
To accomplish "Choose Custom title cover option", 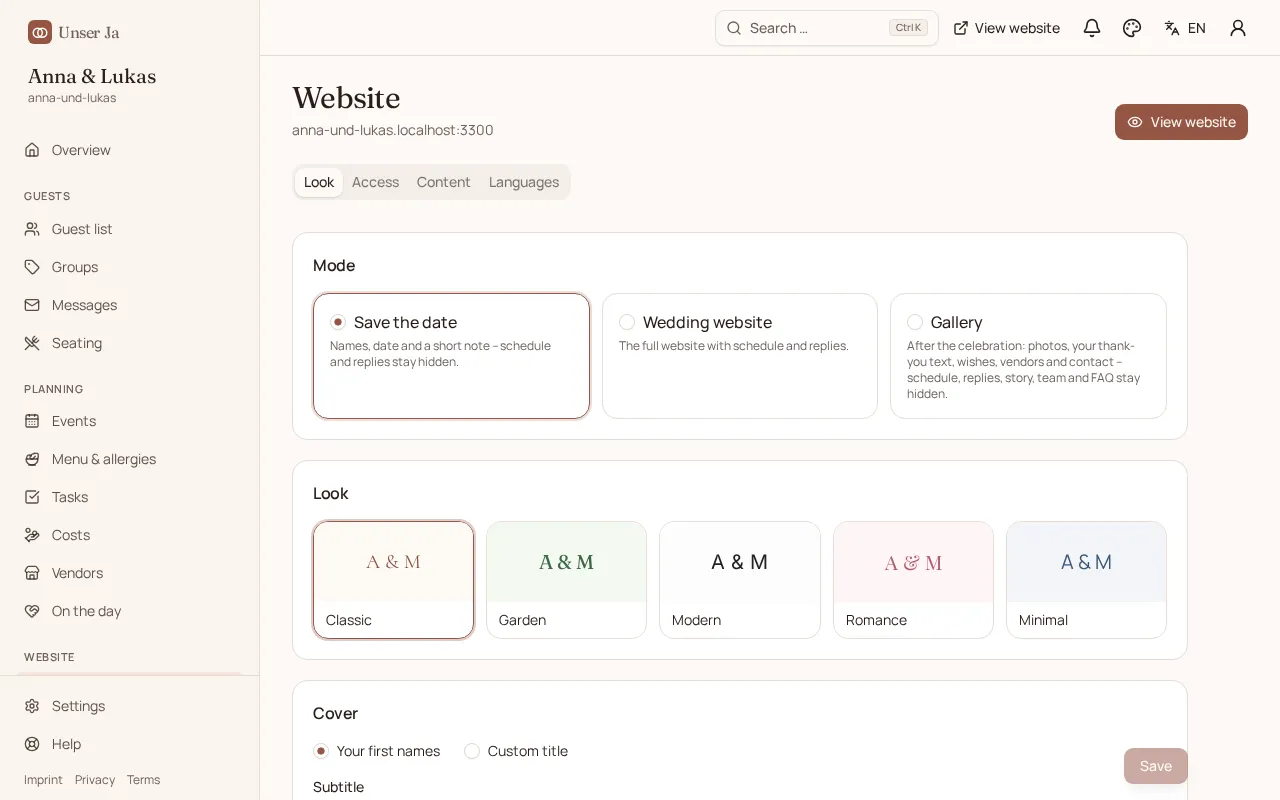I will click(516, 751).
